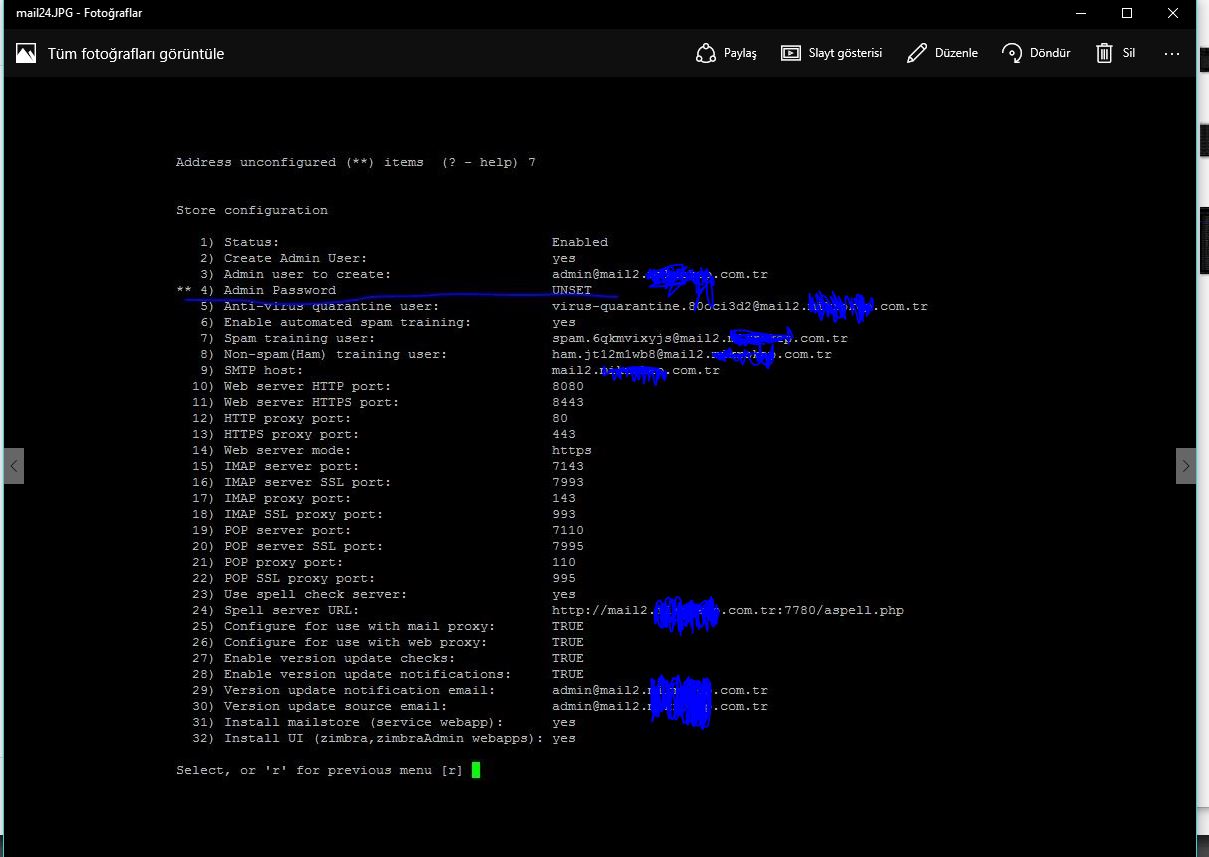Click the "Select, or 'r' for previous menu" prompt
Image resolution: width=1209 pixels, height=857 pixels.
coord(320,770)
